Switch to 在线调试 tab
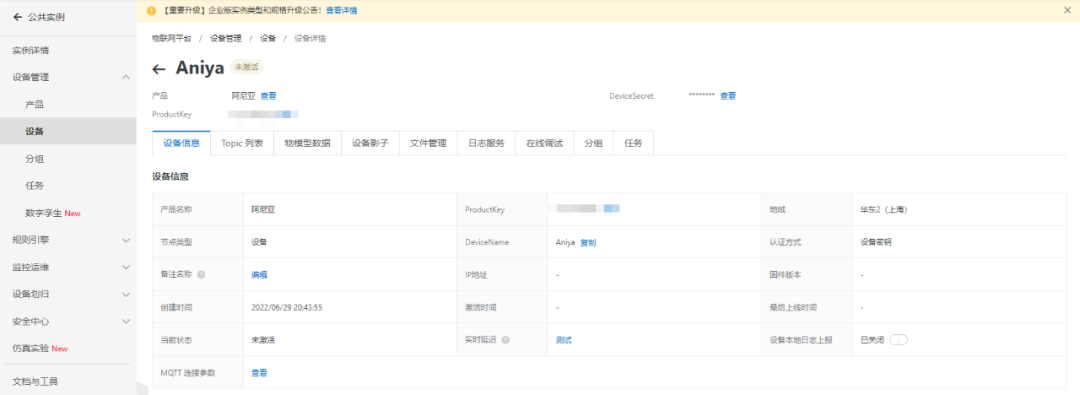 click(x=544, y=143)
